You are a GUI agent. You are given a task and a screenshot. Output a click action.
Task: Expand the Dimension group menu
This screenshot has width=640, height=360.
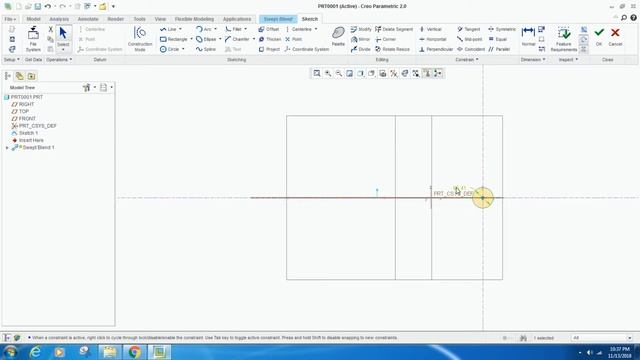[x=533, y=60]
